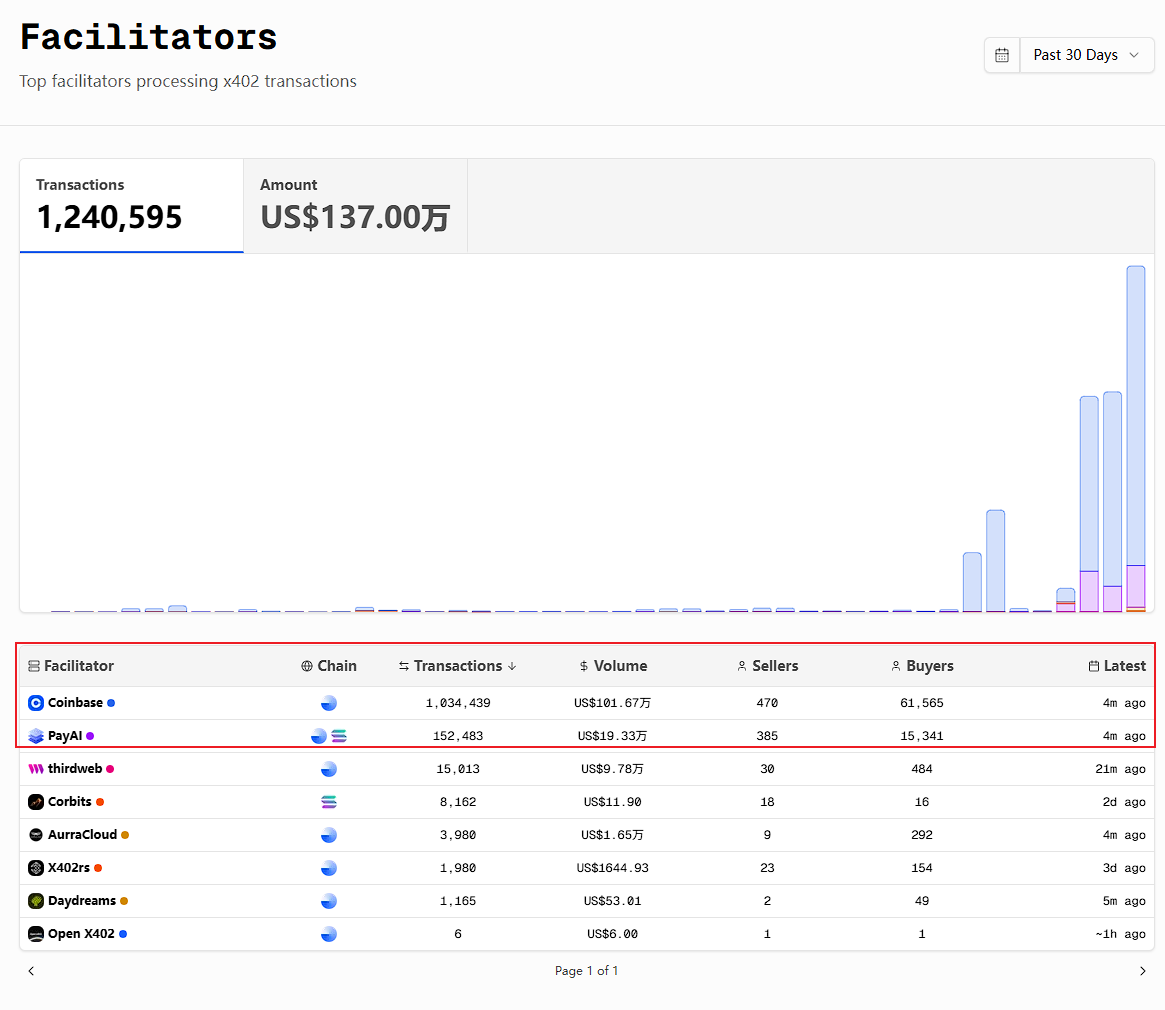
Task: Click the Daydreams logo icon
Action: 36,901
